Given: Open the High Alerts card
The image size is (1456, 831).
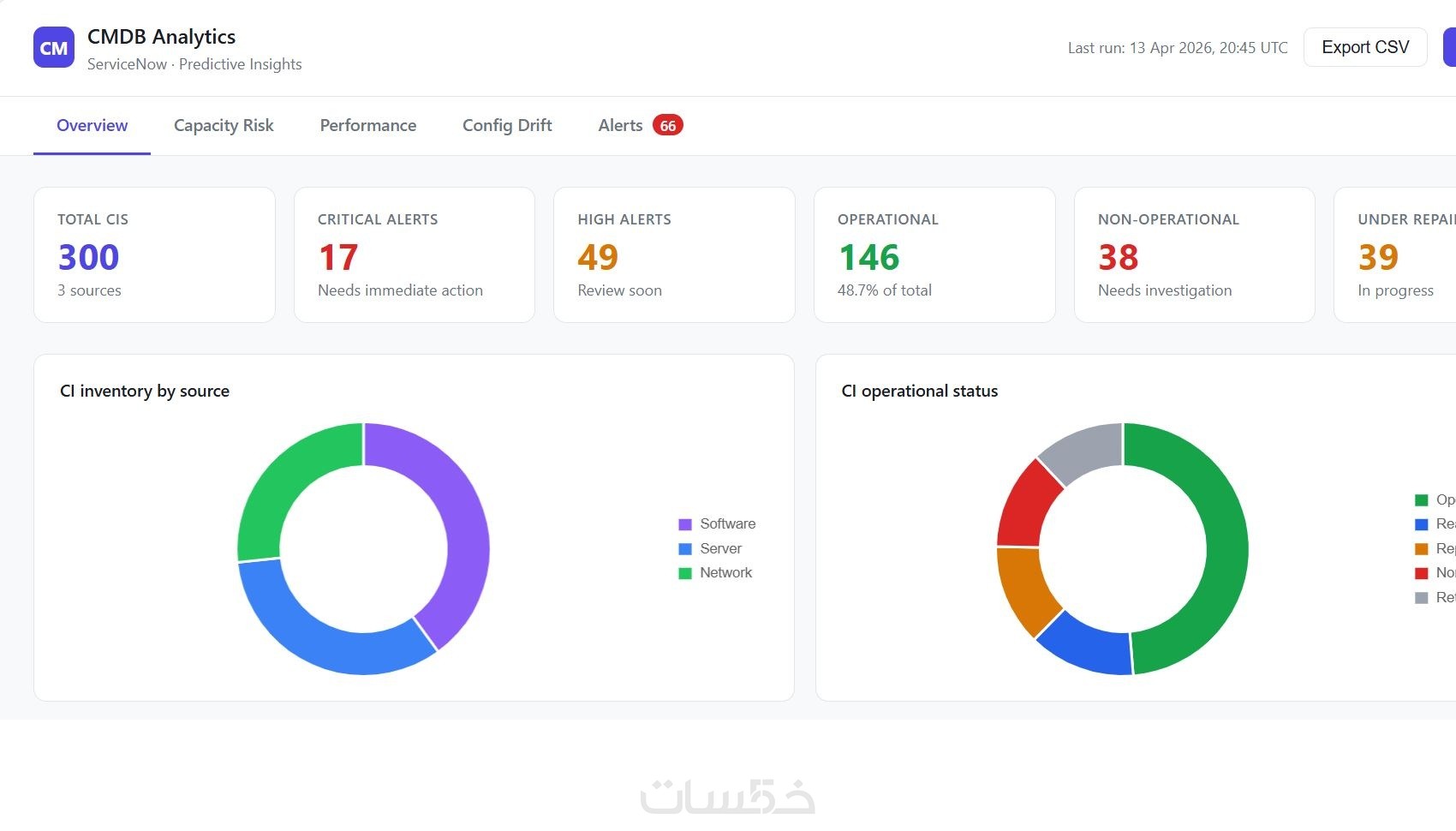Looking at the screenshot, I should tap(674, 254).
